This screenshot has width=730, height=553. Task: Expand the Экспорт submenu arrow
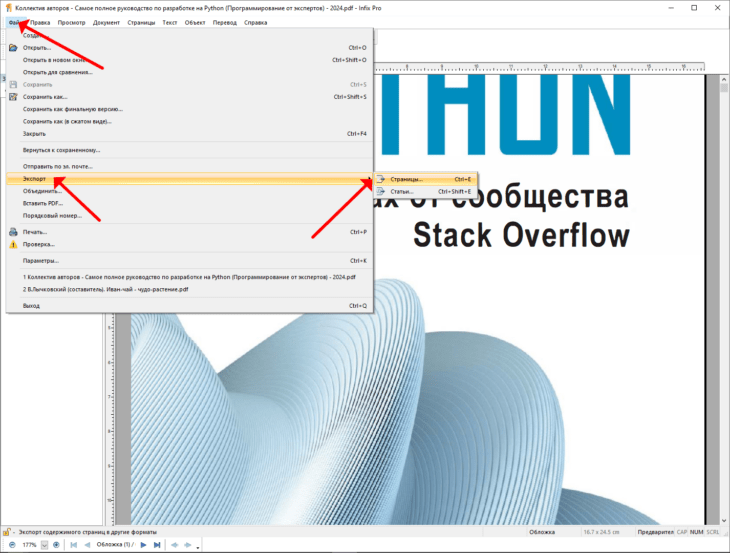[369, 179]
